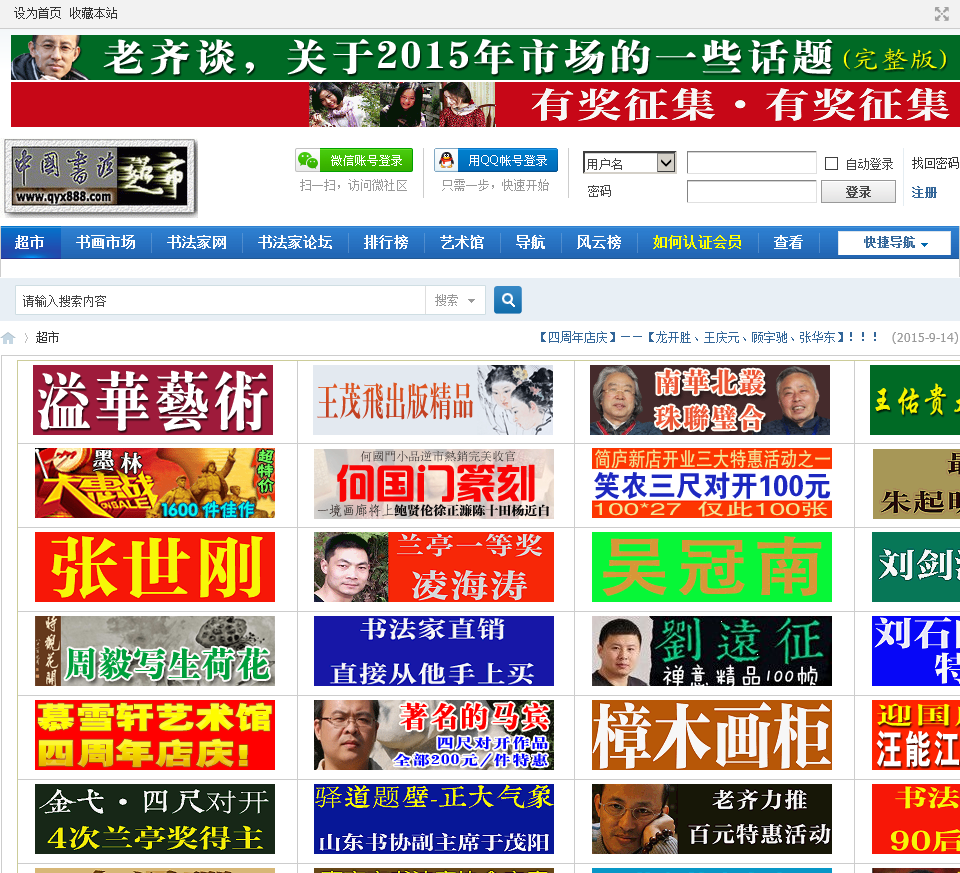Open the 书法家直销 blue banner
The image size is (960, 873).
point(433,651)
